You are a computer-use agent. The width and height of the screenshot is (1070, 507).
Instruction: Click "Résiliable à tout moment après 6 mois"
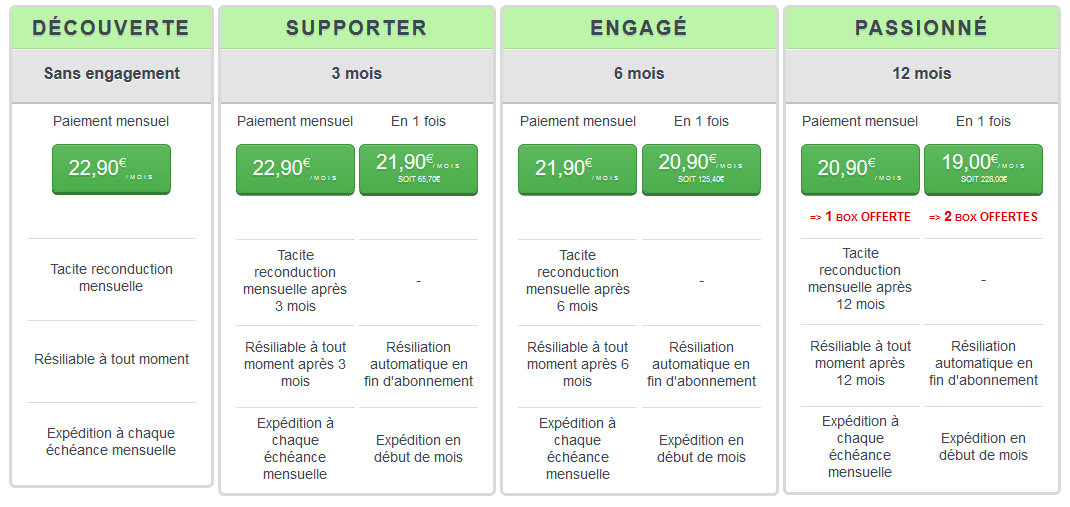(x=578, y=364)
